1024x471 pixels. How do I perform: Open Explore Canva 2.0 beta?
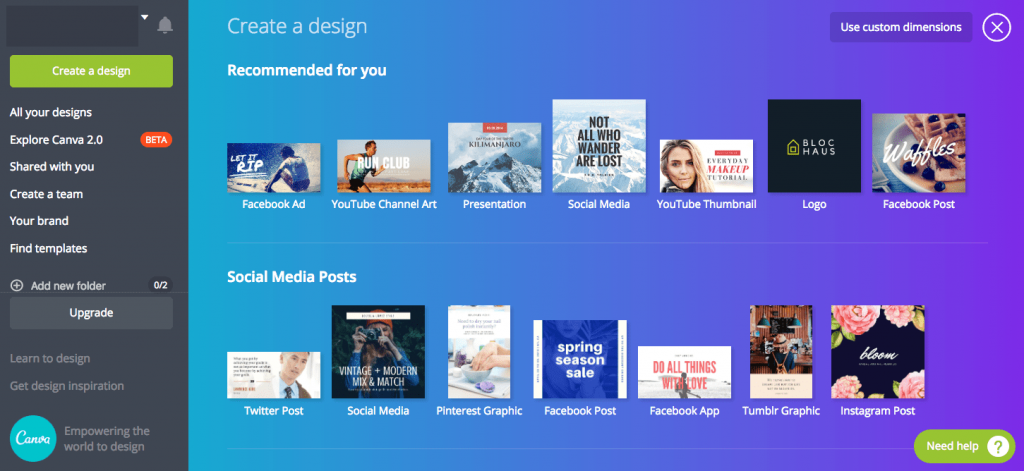coord(56,140)
